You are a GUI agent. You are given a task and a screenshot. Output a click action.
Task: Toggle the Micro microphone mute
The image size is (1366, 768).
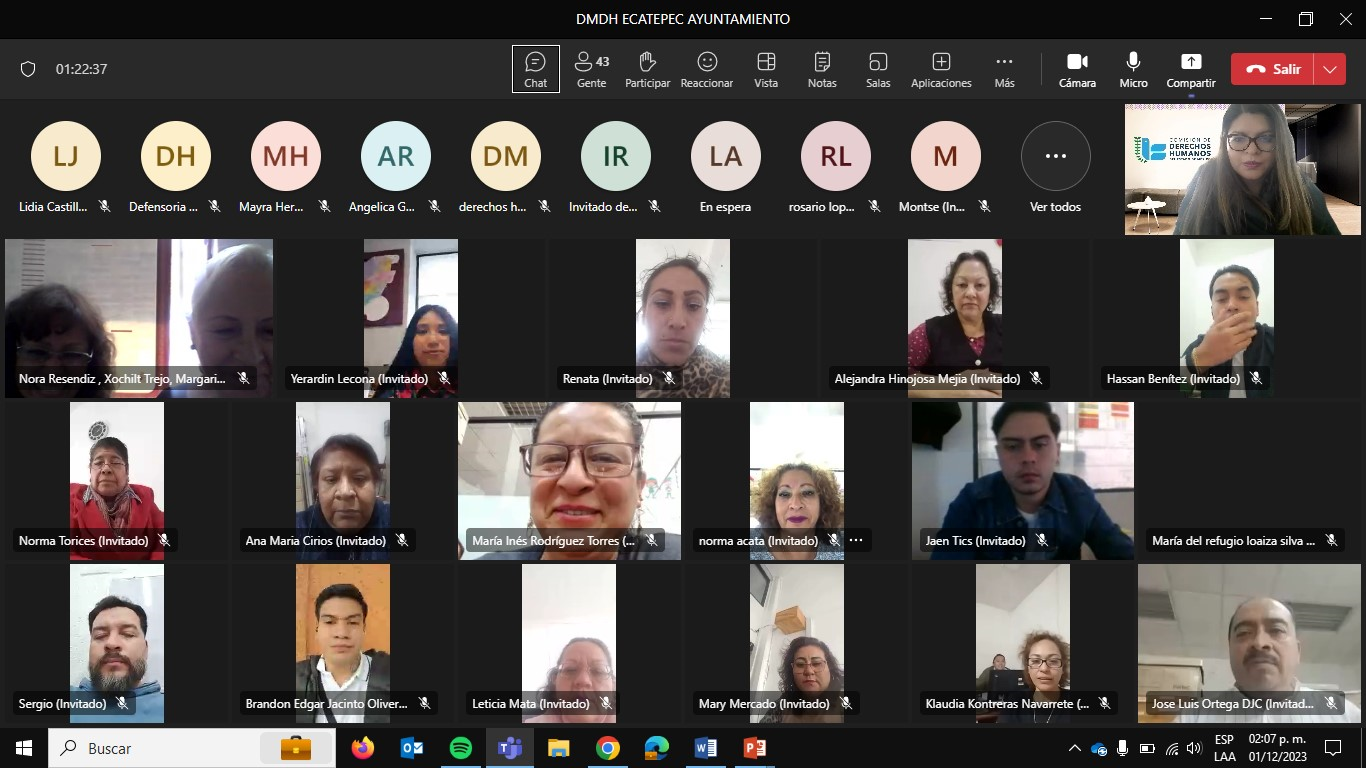click(x=1133, y=69)
